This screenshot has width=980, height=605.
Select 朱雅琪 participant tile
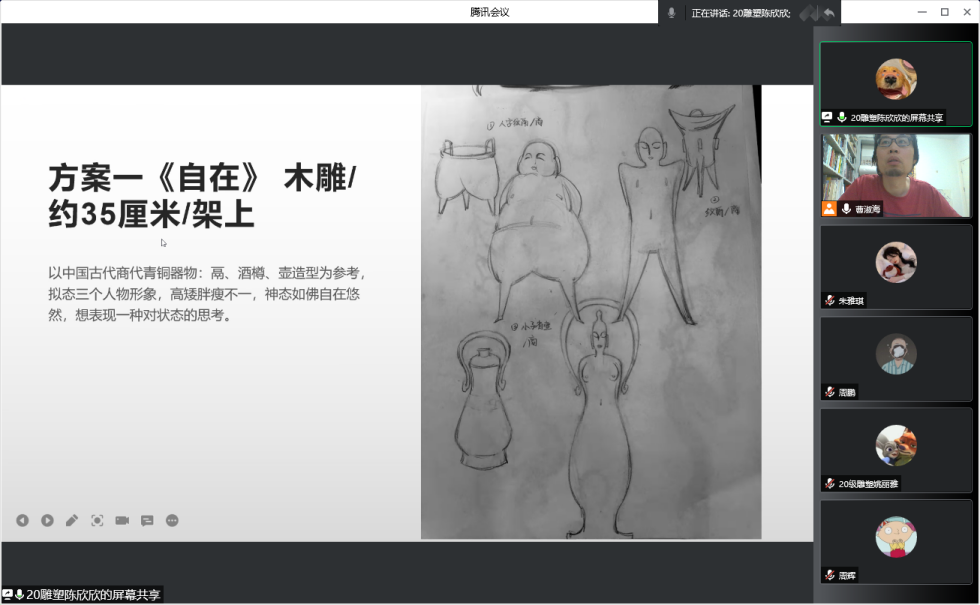click(x=895, y=266)
